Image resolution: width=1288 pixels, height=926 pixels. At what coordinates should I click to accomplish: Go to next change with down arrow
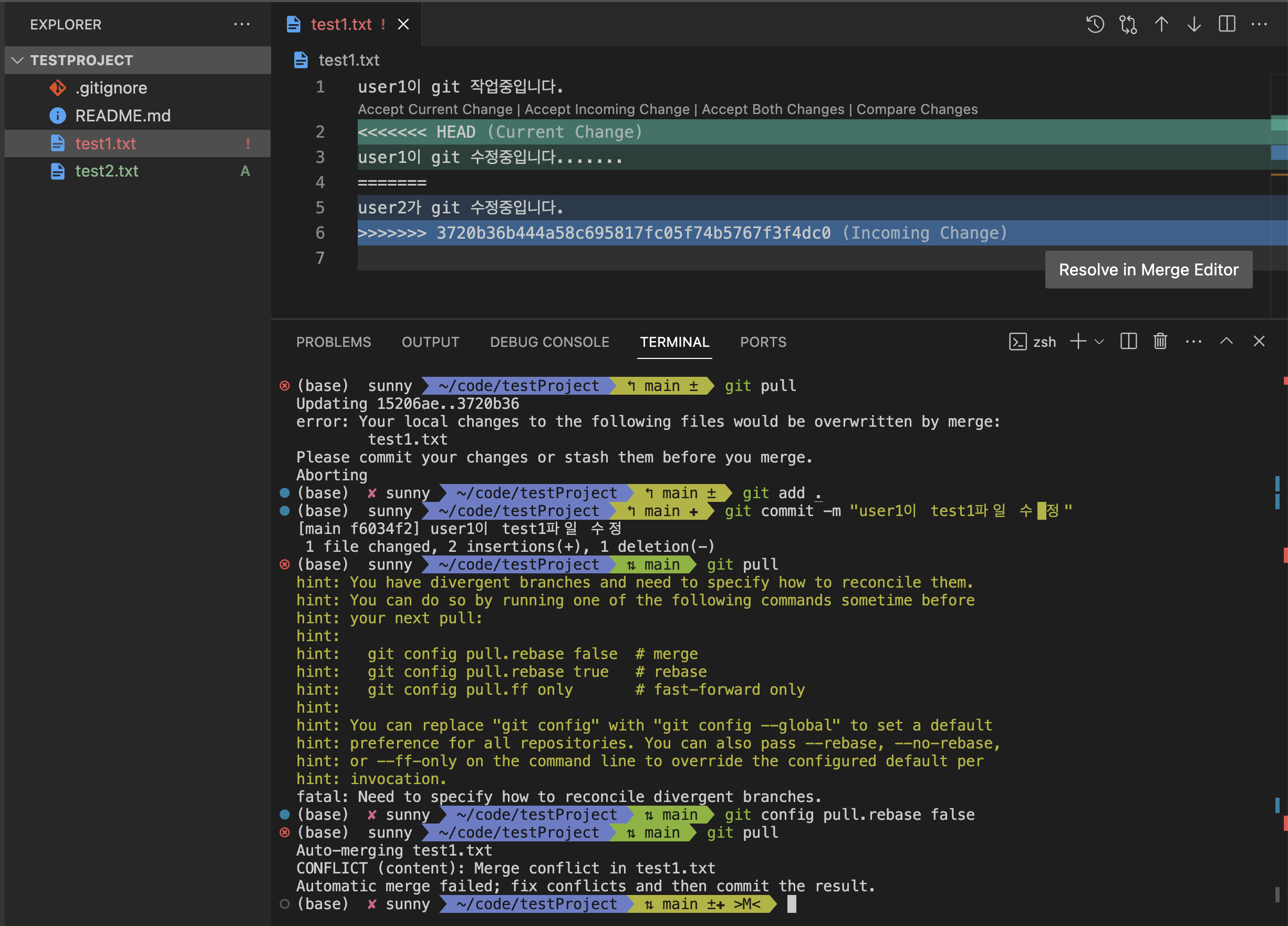tap(1194, 24)
